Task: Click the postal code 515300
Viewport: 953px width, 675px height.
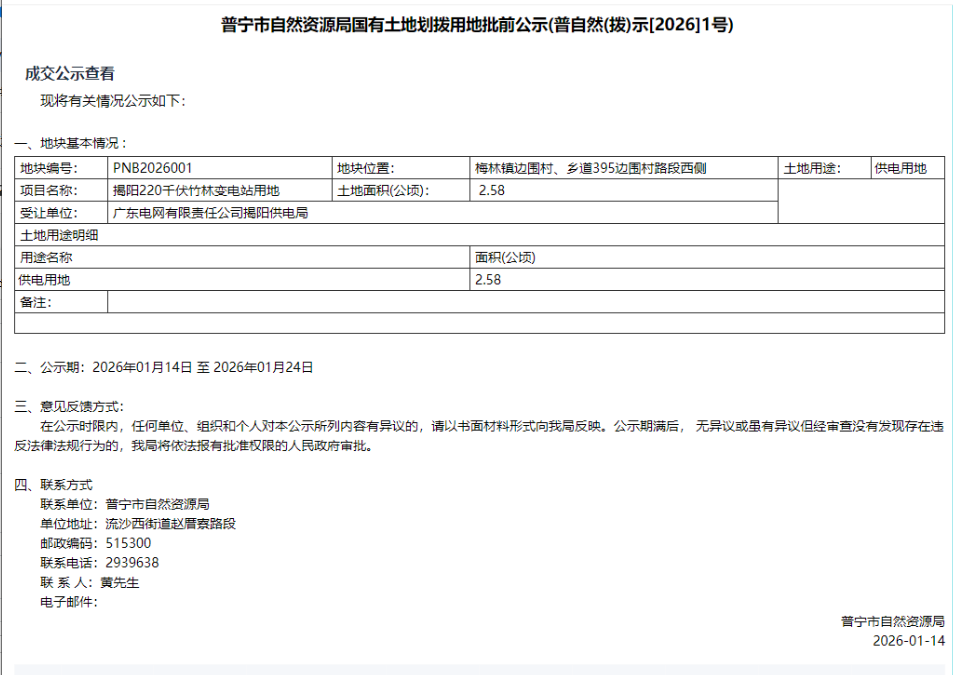Action: [128, 543]
